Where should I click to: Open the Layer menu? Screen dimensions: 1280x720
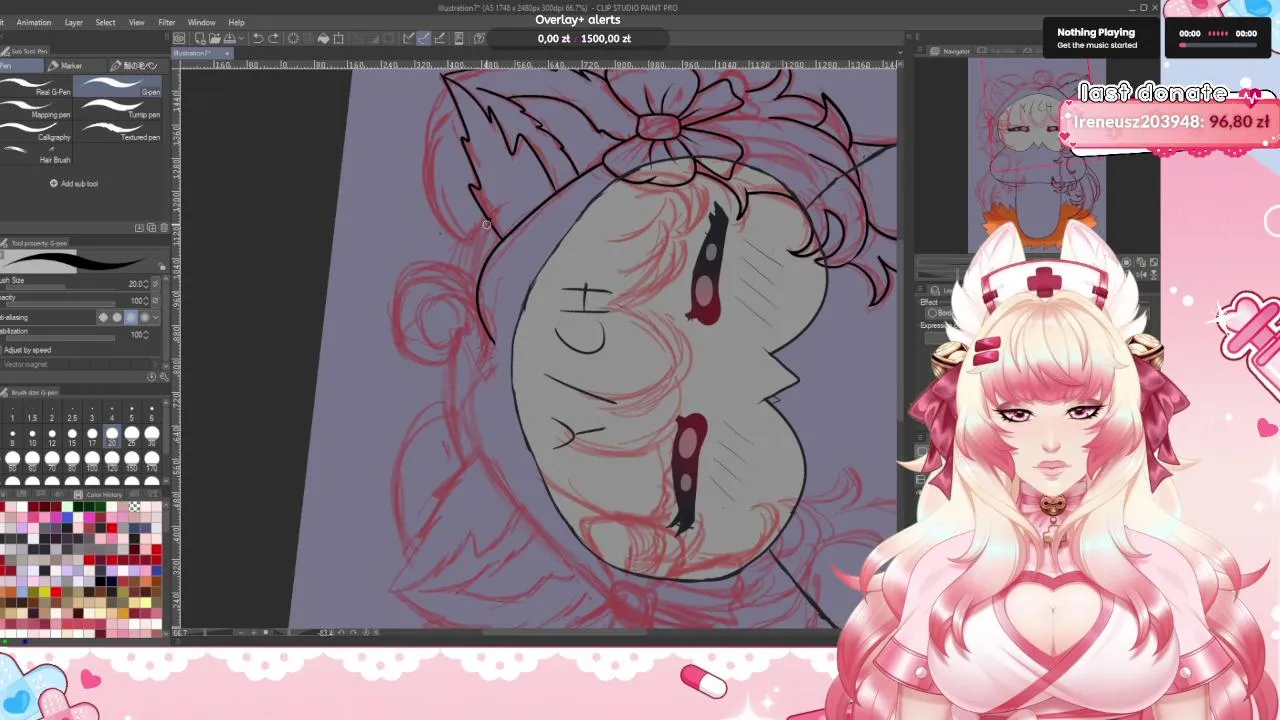tap(74, 22)
